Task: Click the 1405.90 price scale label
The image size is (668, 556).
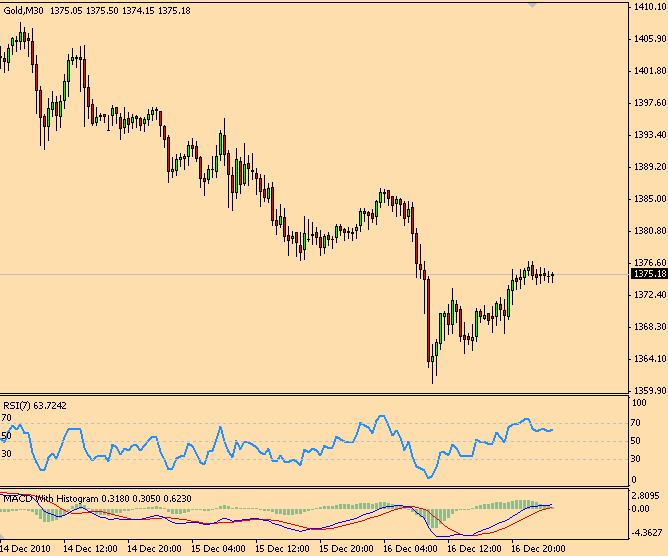Action: (650, 39)
